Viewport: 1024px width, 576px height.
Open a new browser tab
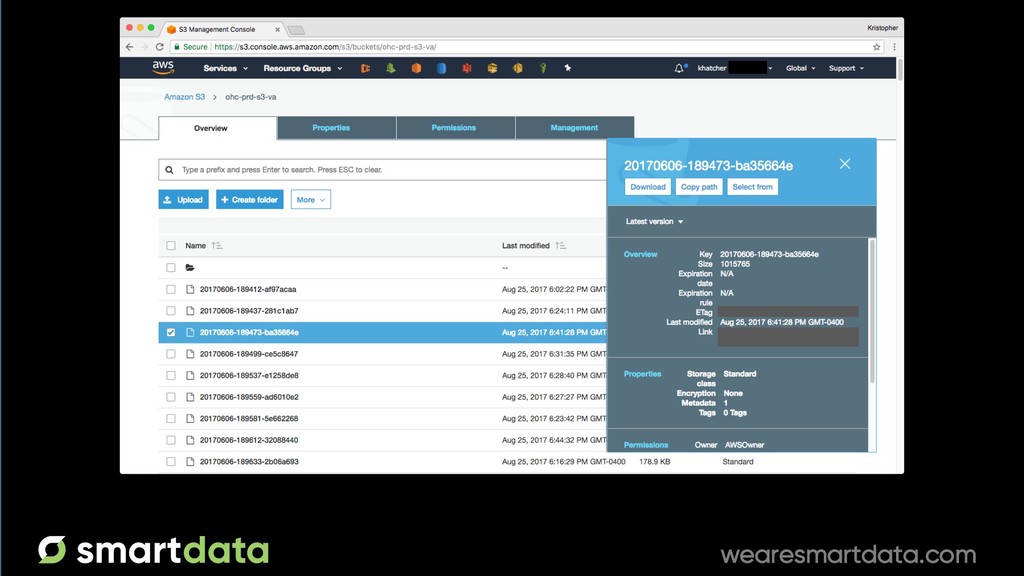point(296,29)
